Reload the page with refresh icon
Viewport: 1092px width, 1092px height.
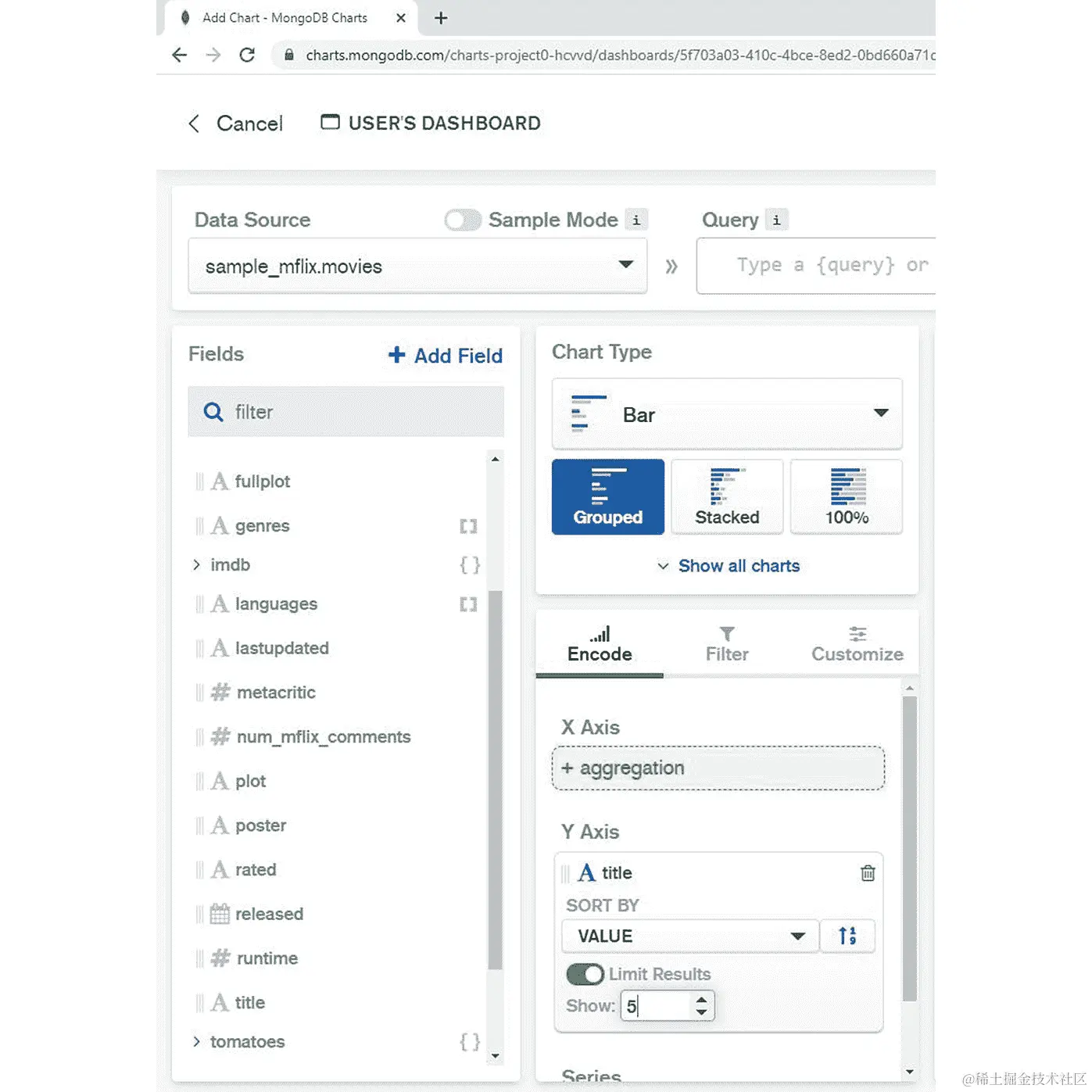pos(247,55)
